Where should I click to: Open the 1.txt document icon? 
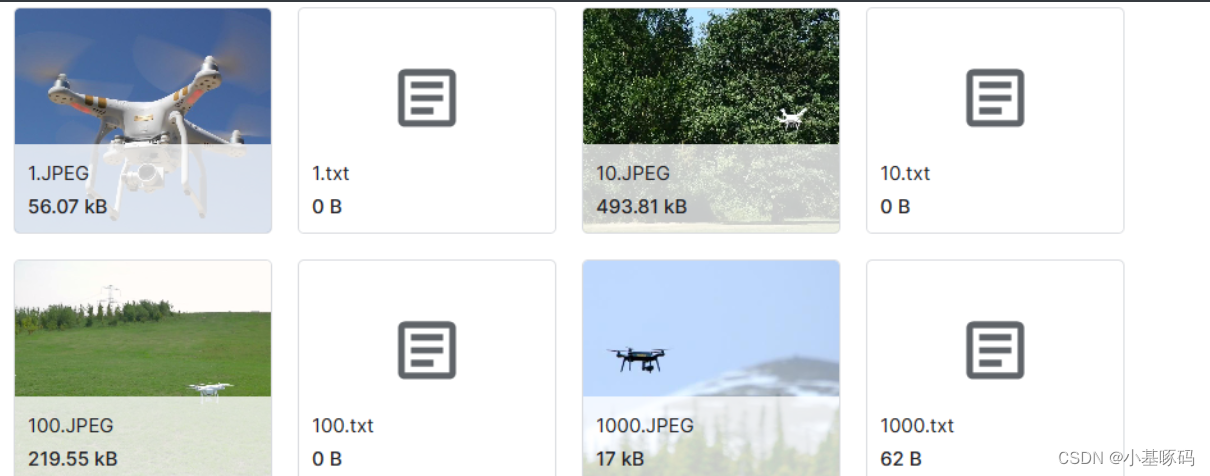(x=427, y=98)
